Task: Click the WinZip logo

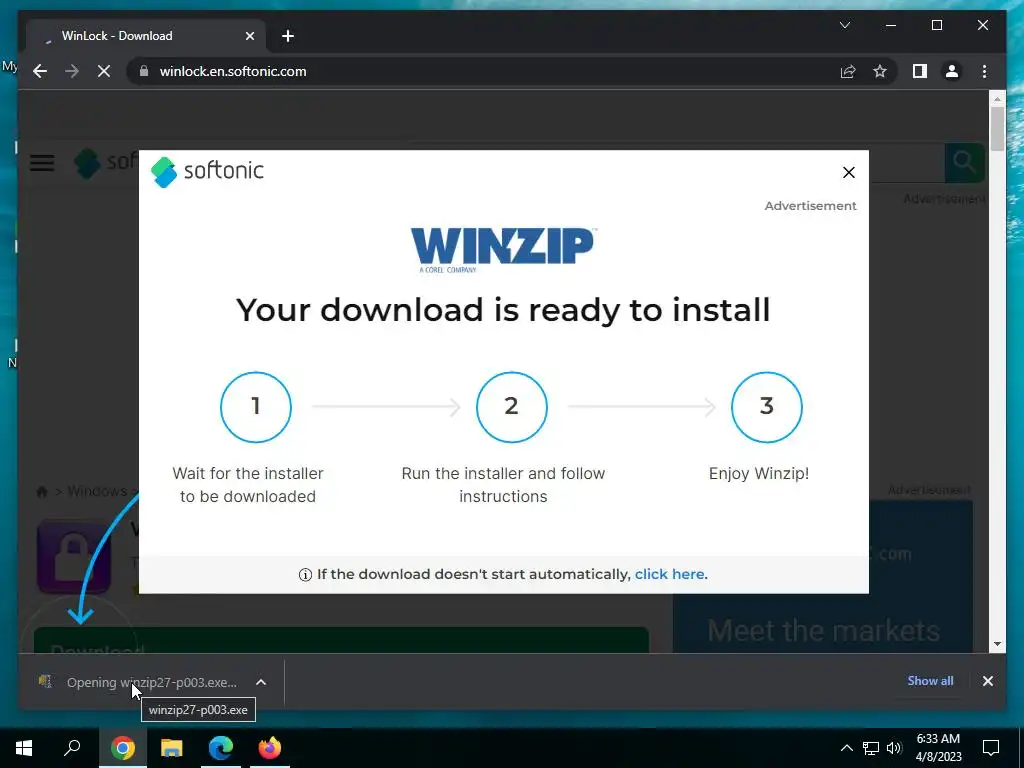Action: tap(502, 249)
